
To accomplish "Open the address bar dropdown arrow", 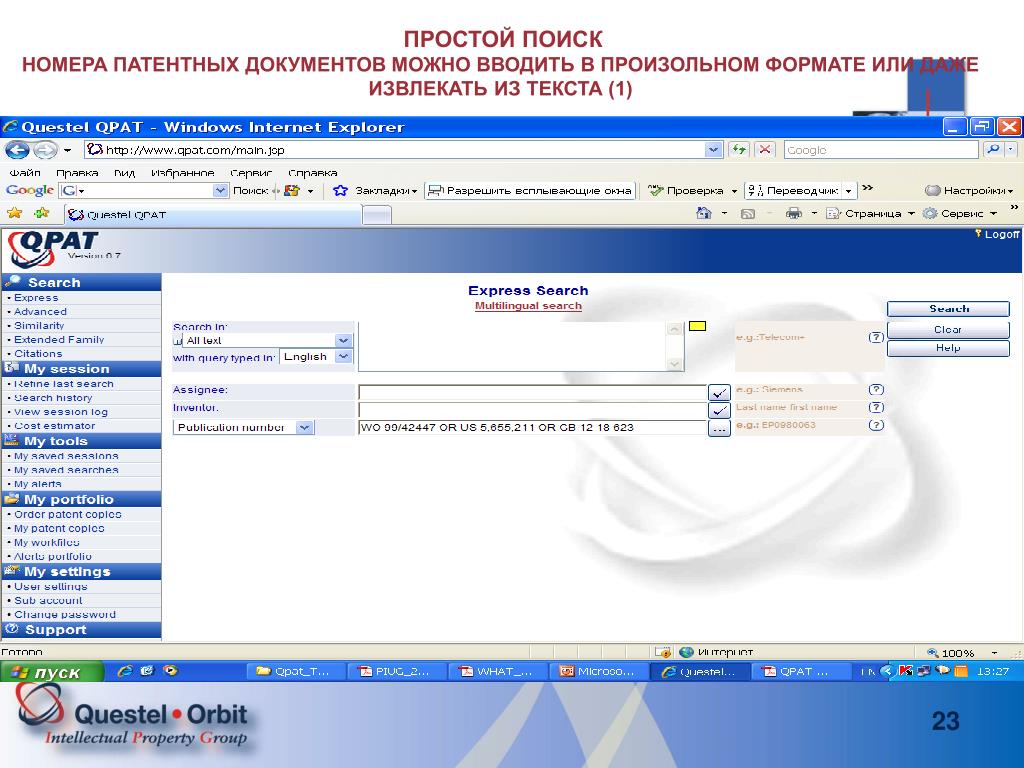I will 713,150.
